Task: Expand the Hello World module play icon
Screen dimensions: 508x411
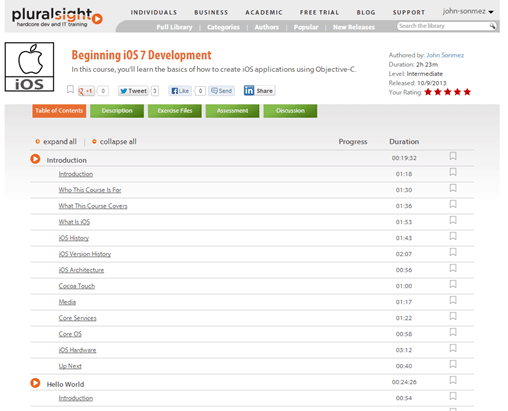Action: coord(35,383)
